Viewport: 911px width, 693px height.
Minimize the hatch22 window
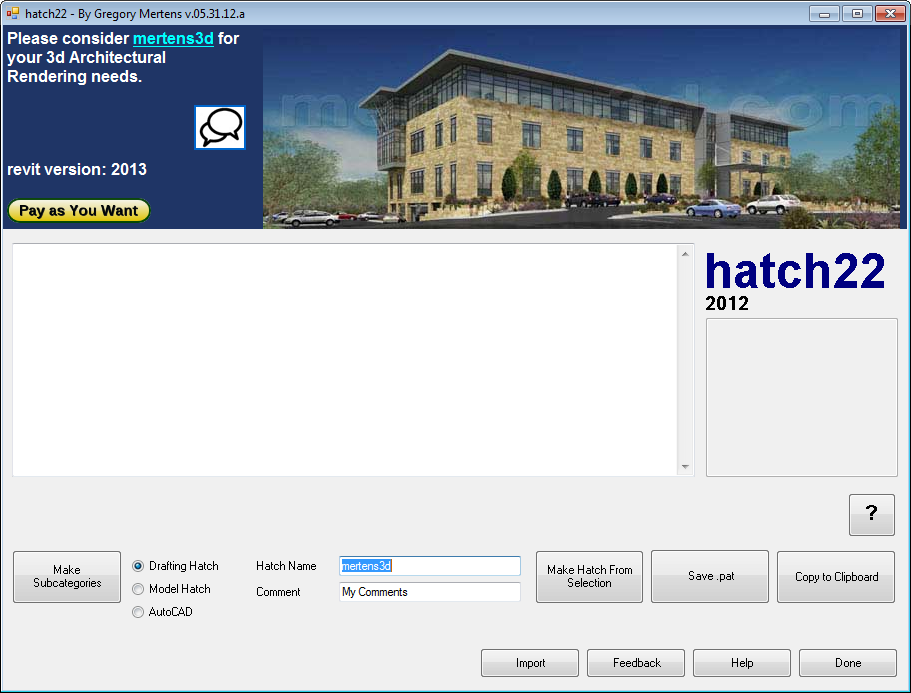point(824,13)
